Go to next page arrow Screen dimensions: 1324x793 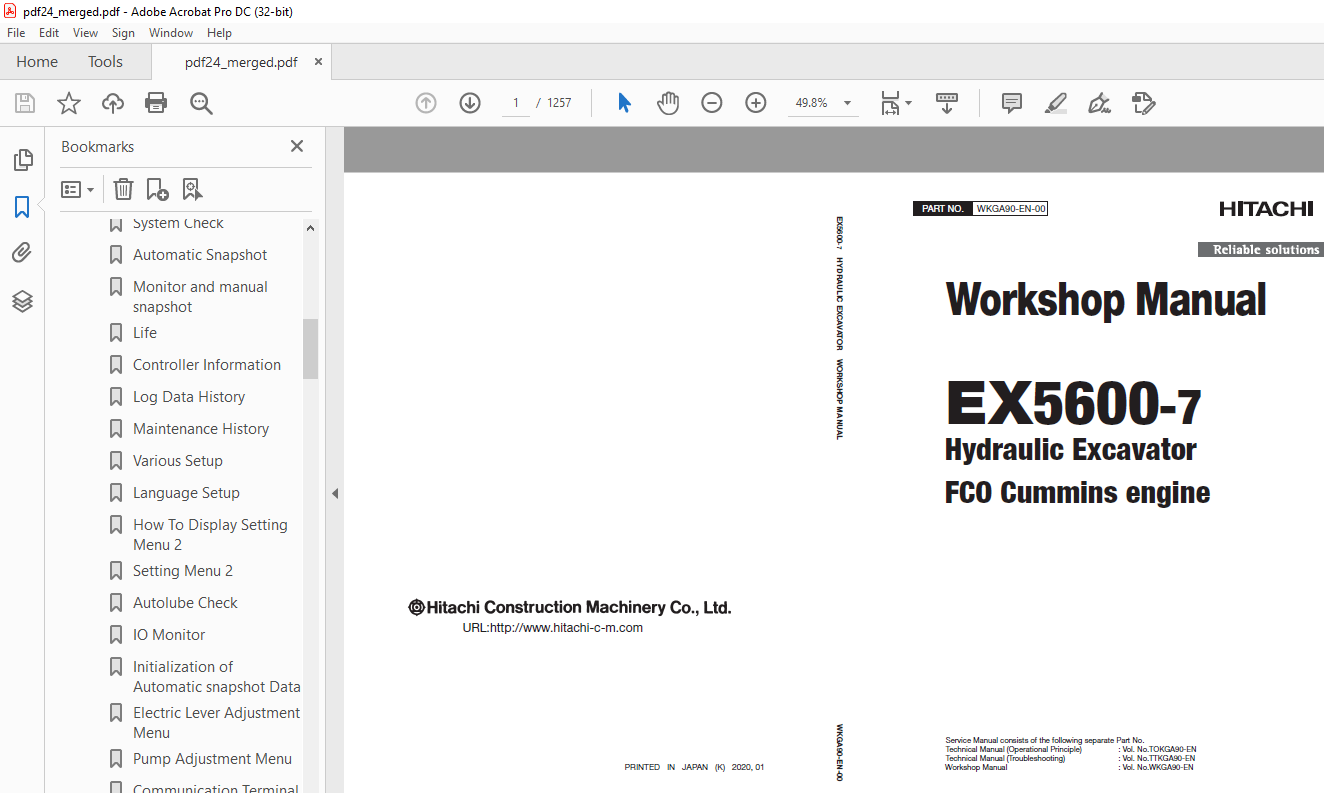pyautogui.click(x=470, y=103)
